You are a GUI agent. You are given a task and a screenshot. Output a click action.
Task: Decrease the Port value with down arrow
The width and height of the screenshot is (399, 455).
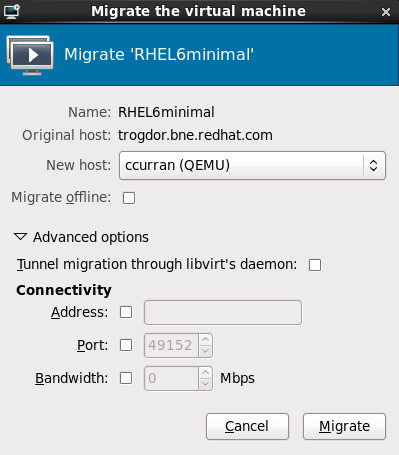pos(206,351)
